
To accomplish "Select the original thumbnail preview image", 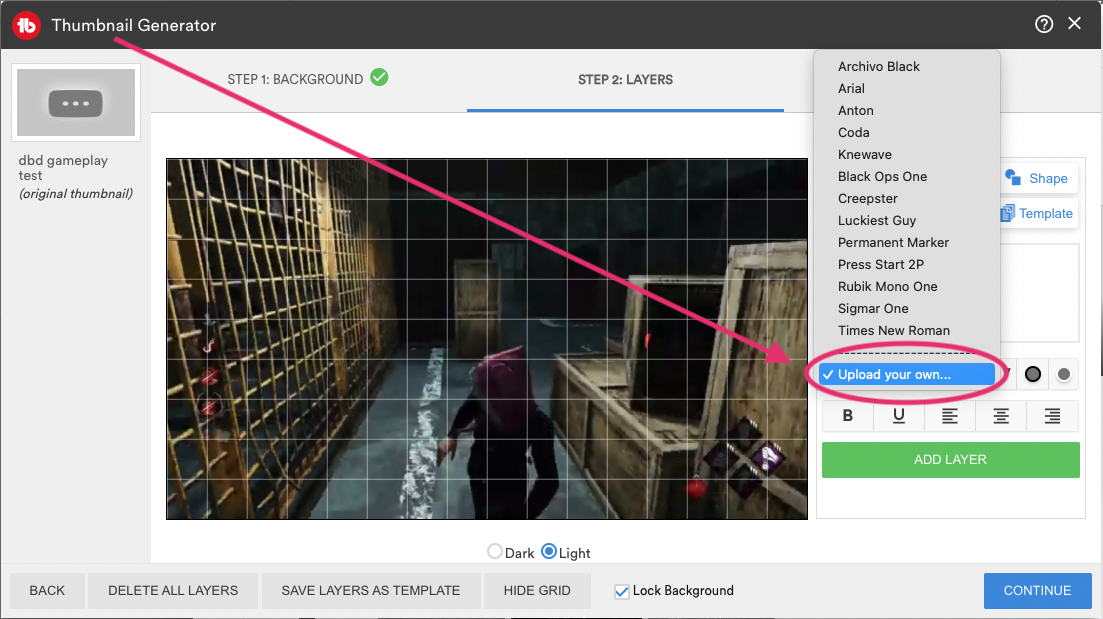I will [76, 103].
